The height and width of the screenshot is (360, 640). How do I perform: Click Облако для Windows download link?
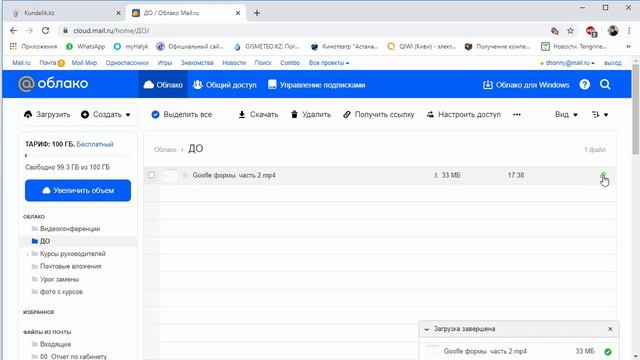click(x=526, y=84)
